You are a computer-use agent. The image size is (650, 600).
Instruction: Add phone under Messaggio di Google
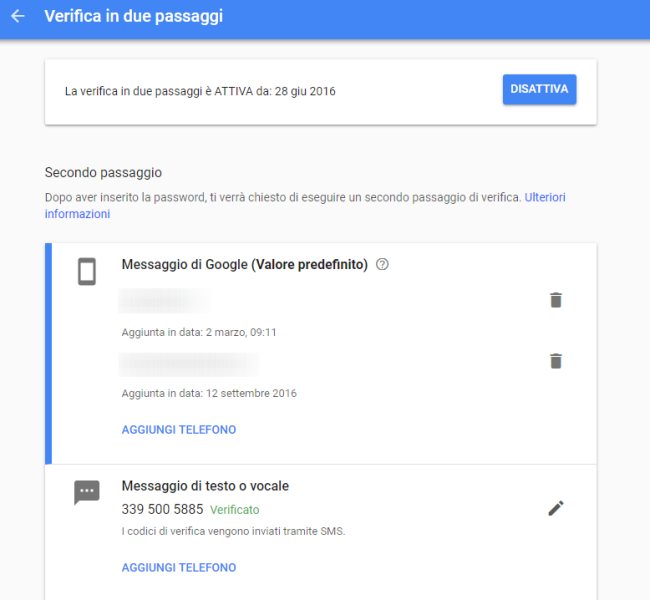[x=179, y=430]
